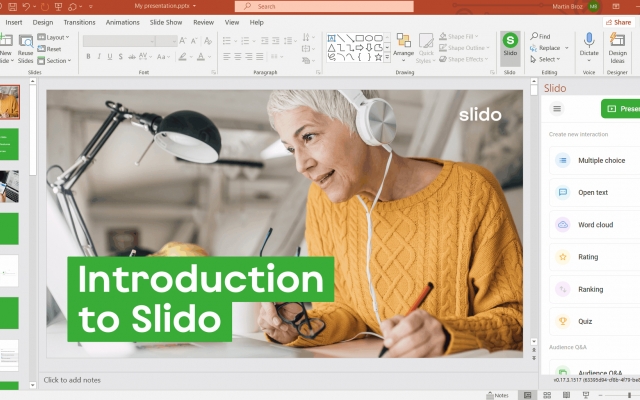Create a Quiz interaction
The height and width of the screenshot is (400, 640).
click(x=595, y=321)
